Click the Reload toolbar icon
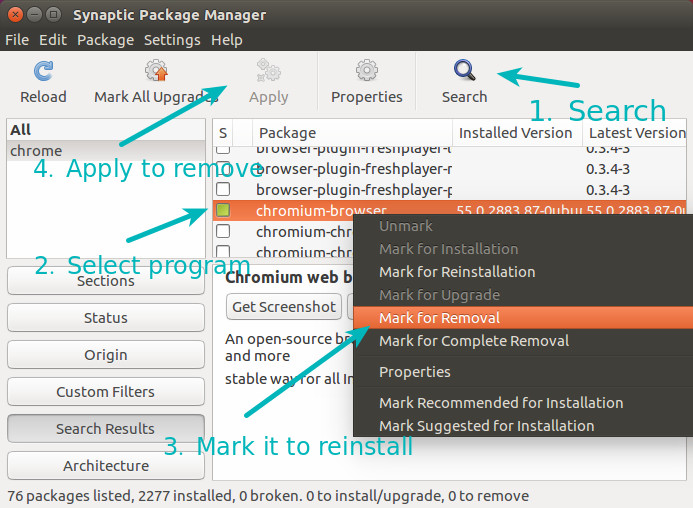This screenshot has width=693, height=508. [43, 71]
